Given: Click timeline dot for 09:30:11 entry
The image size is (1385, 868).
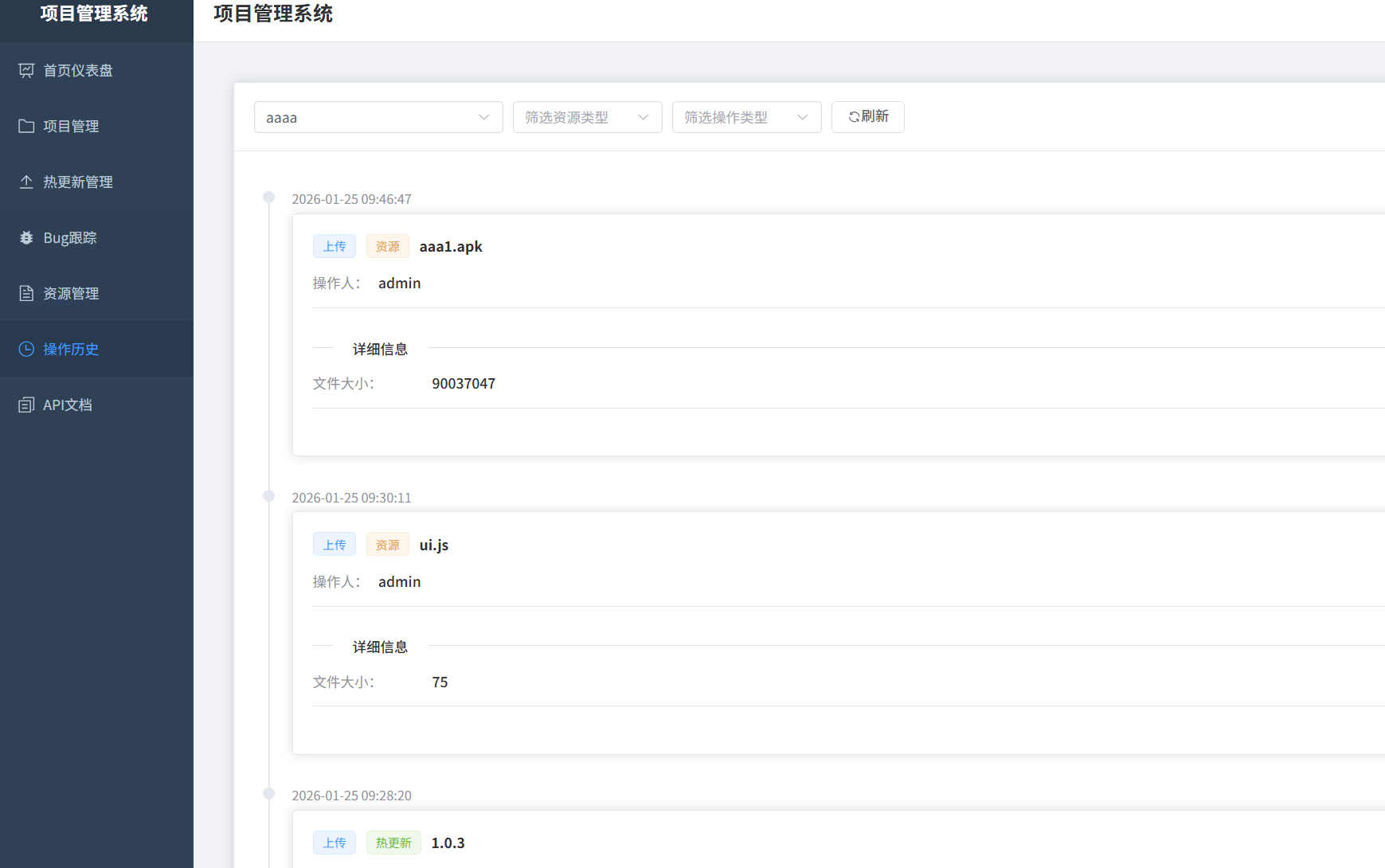Looking at the screenshot, I should pyautogui.click(x=269, y=496).
